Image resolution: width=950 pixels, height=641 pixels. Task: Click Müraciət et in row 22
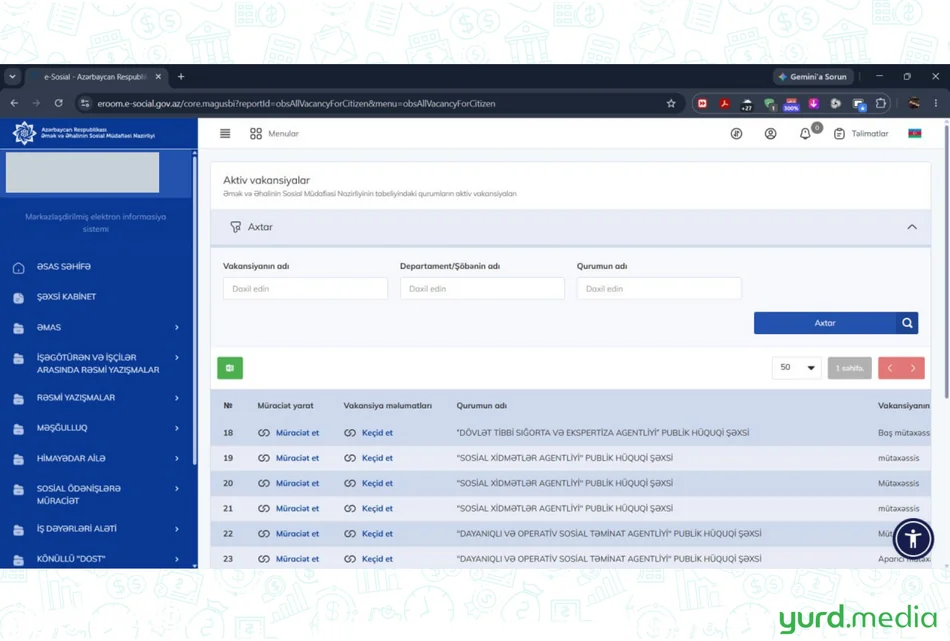pos(288,534)
